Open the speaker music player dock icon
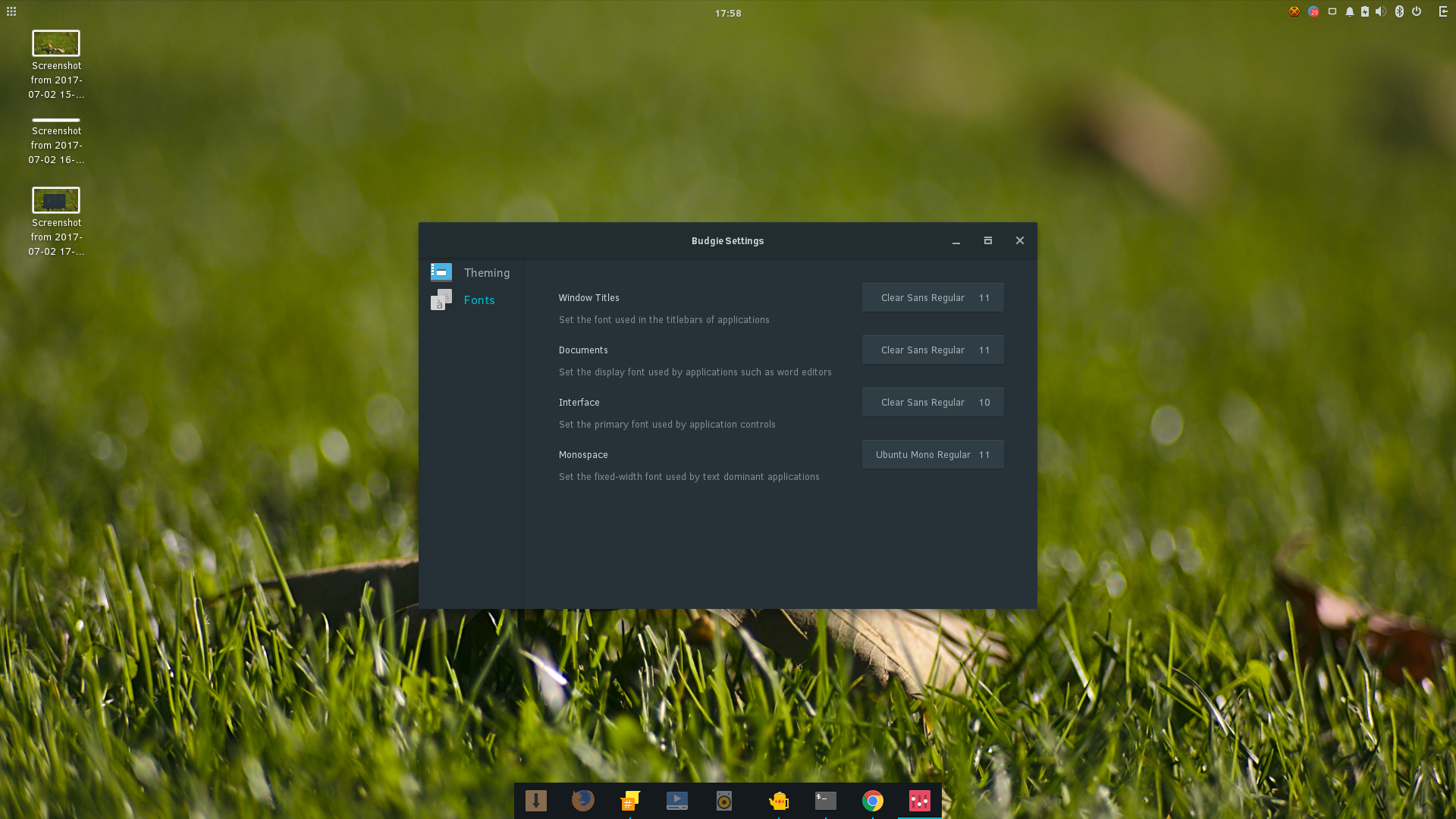 [724, 800]
